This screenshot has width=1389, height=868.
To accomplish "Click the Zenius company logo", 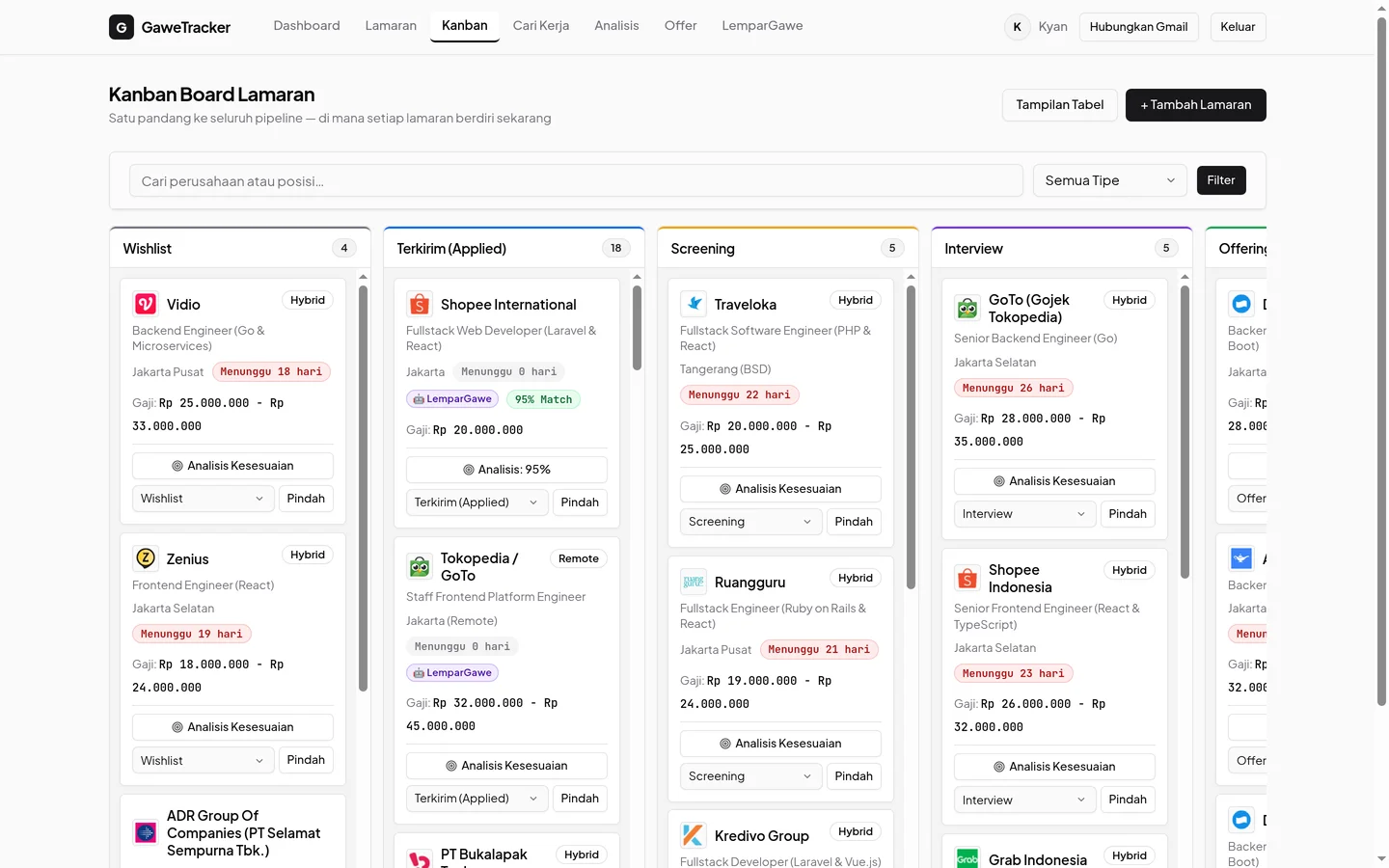I will [146, 558].
